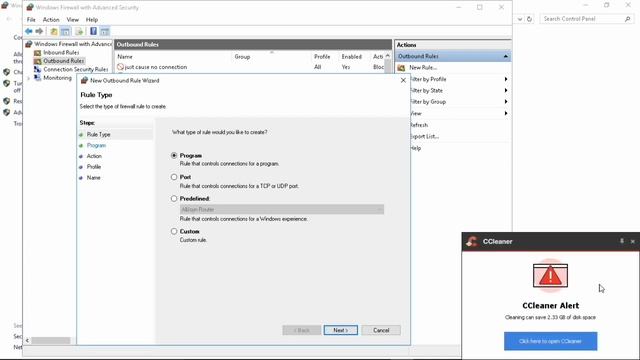Click the blocked rule icon in list
Viewport: 640px width, 360px height.
120,67
